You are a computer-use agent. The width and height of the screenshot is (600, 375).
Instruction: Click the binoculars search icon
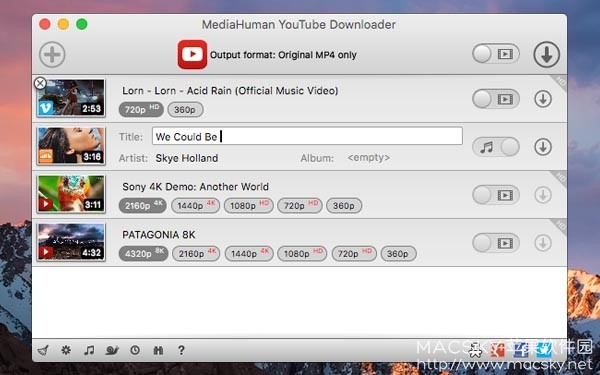(158, 350)
